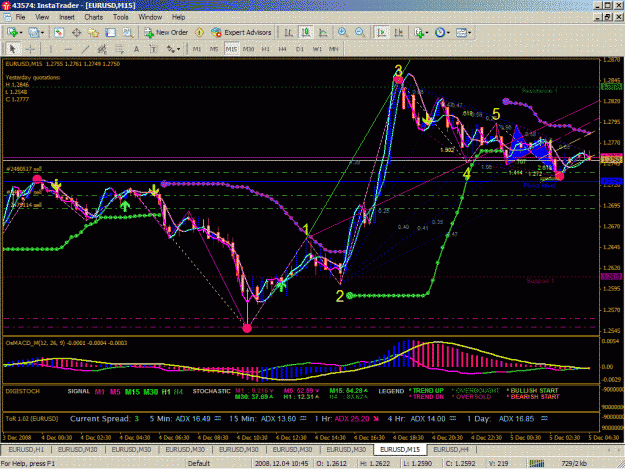Screen dimensions: 625x469
Task: Toggle the Auto Scroll button
Action: coord(381,33)
